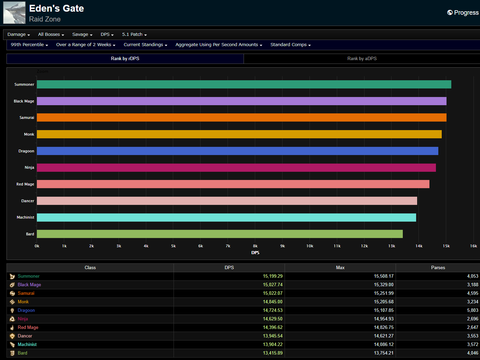The width and height of the screenshot is (480, 360).
Task: Open the Summoner link in table
Action: [x=29, y=276]
